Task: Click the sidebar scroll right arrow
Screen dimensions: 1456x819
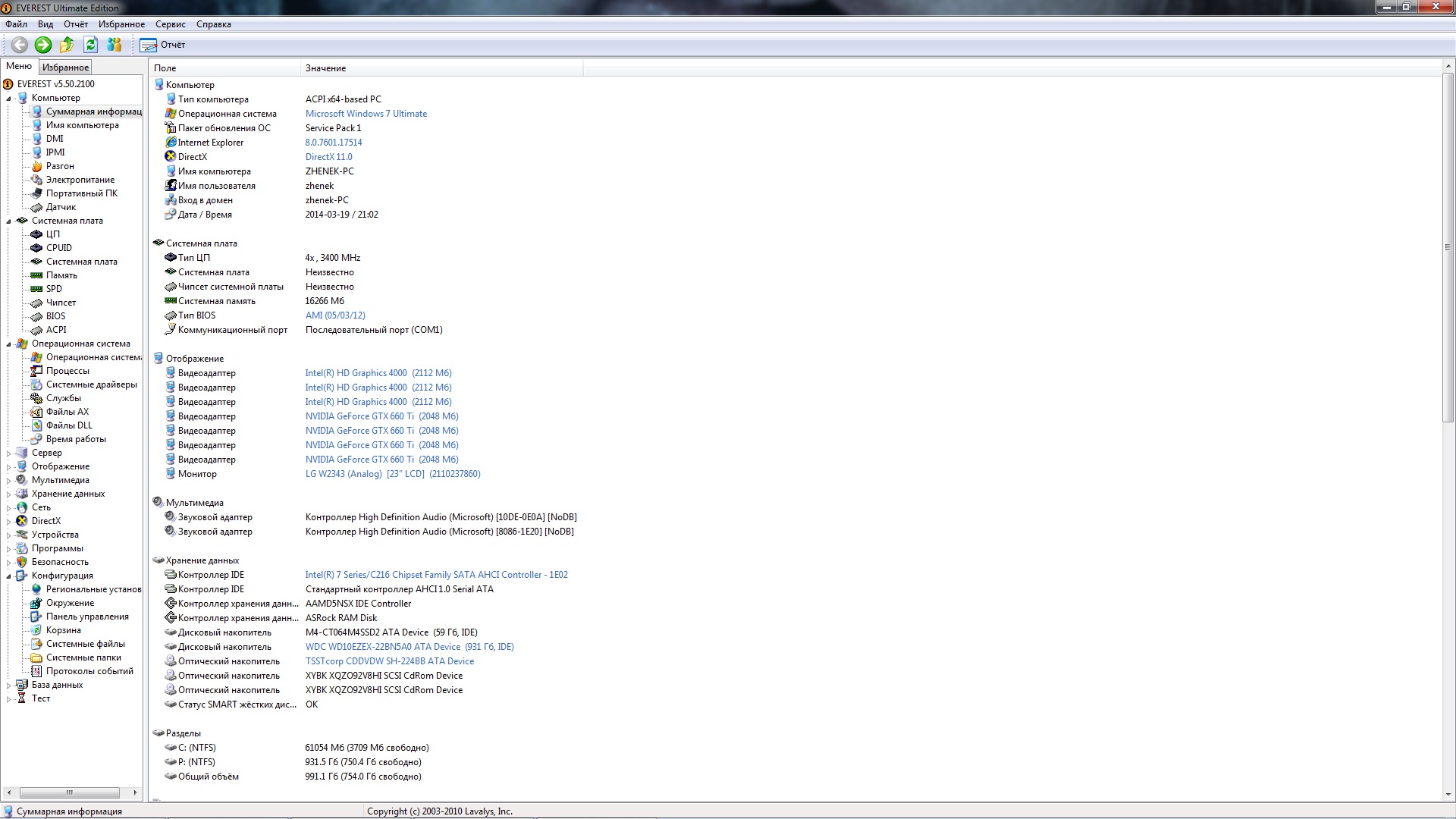Action: [x=135, y=792]
